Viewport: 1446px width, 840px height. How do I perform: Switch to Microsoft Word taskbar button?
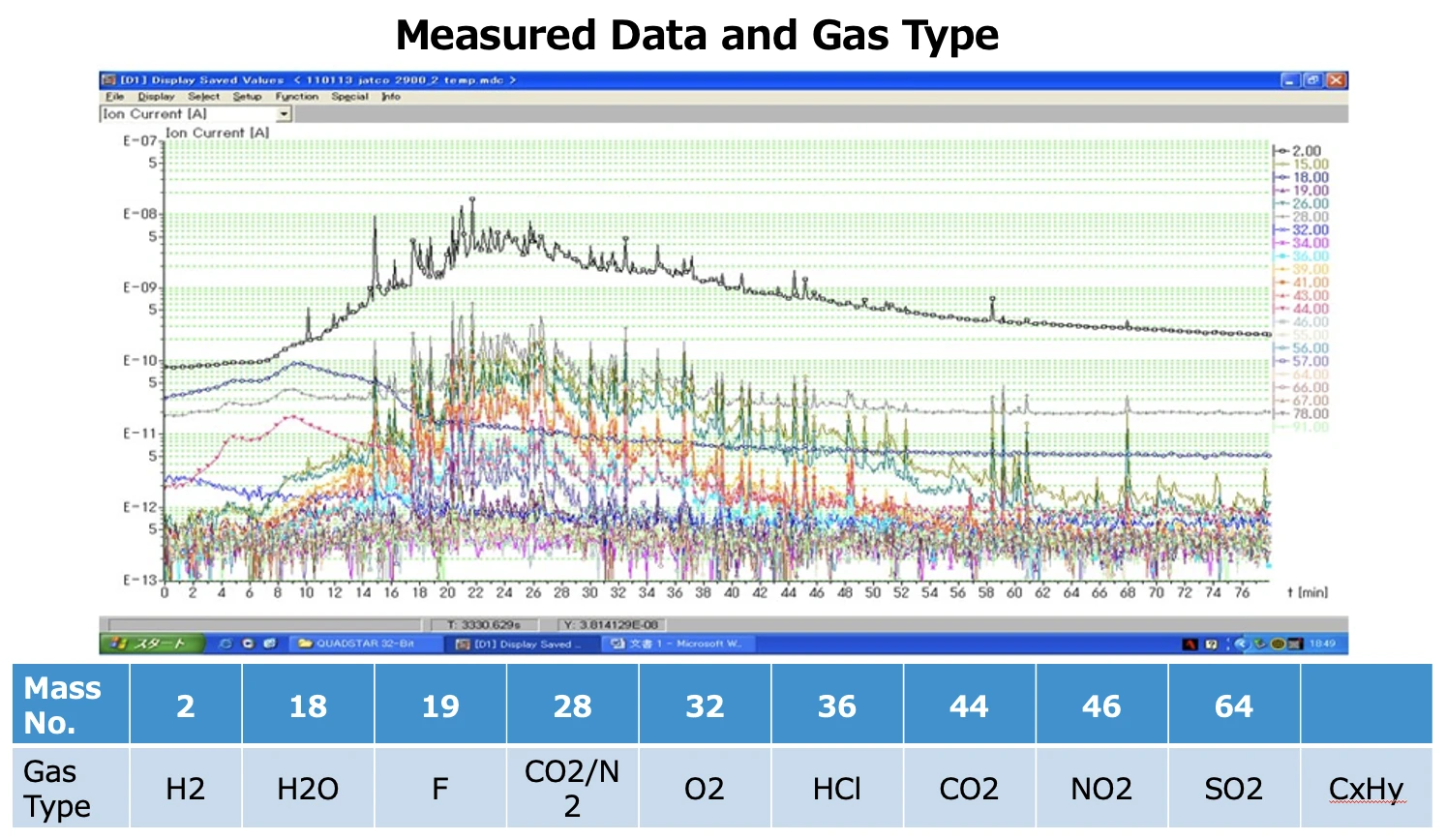pyautogui.click(x=678, y=644)
